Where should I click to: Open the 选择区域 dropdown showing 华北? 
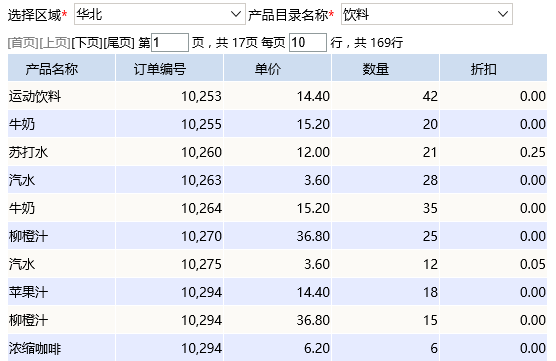pyautogui.click(x=160, y=14)
